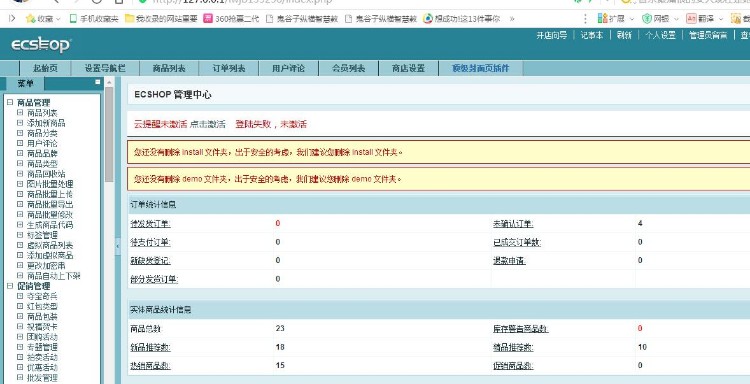Open 添加虚拟商品 in the sidebar tree
This screenshot has height=384, width=750.
coord(50,255)
